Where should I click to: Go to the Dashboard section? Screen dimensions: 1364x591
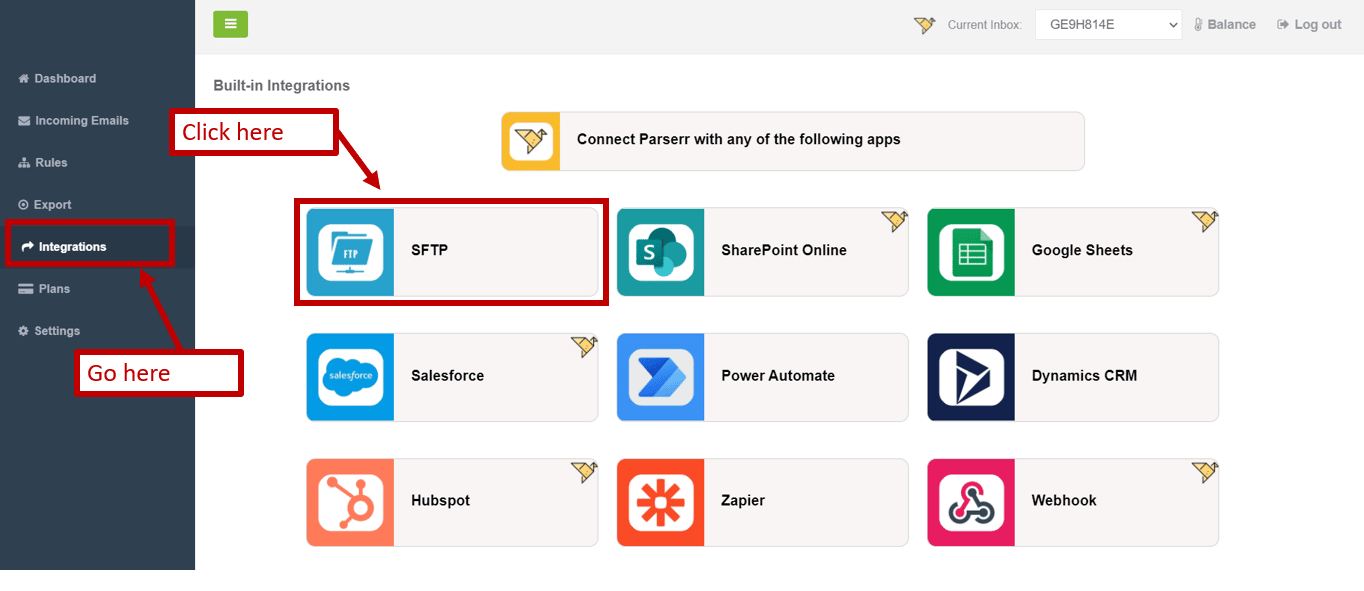click(65, 78)
